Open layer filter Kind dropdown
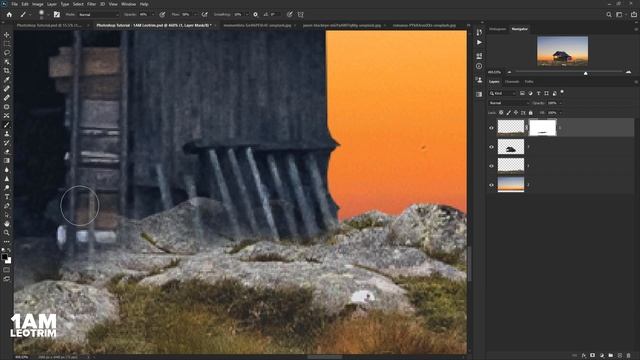640x360 pixels. (503, 93)
